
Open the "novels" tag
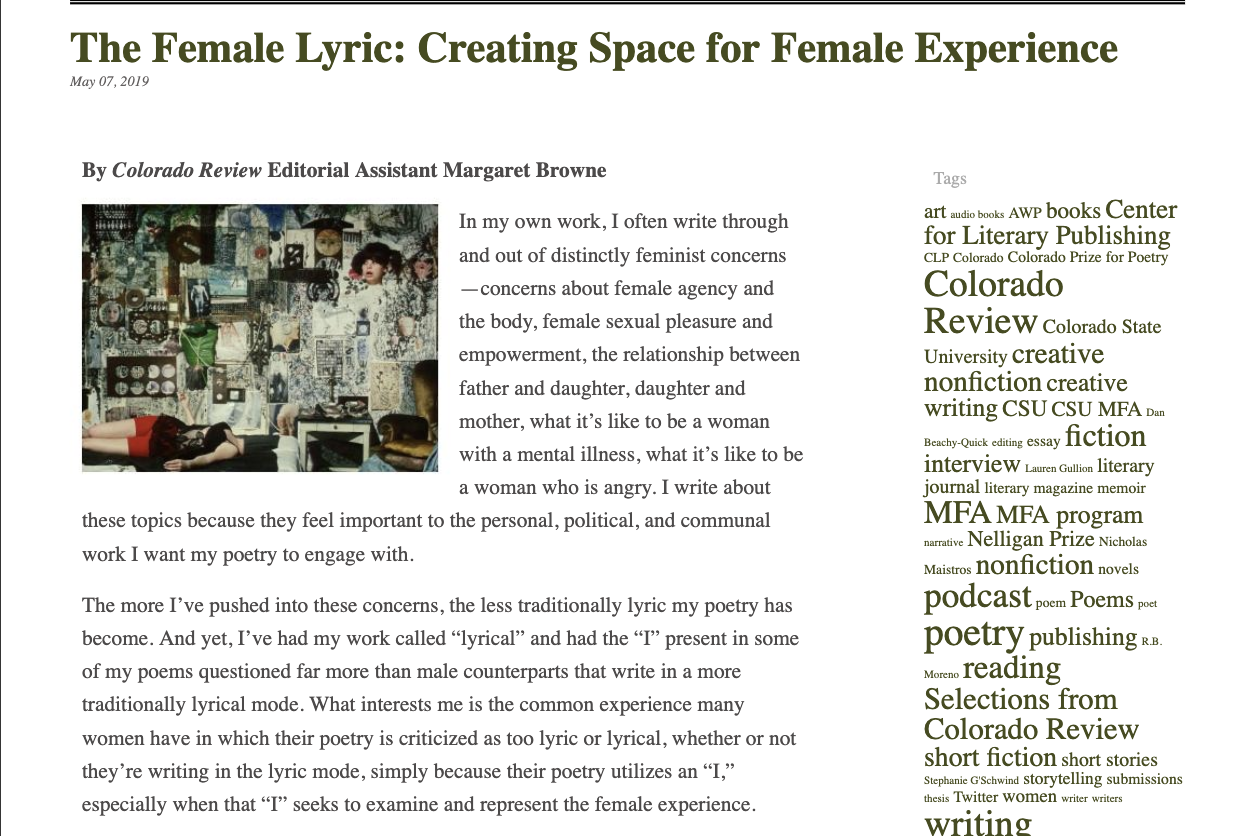tap(1118, 569)
